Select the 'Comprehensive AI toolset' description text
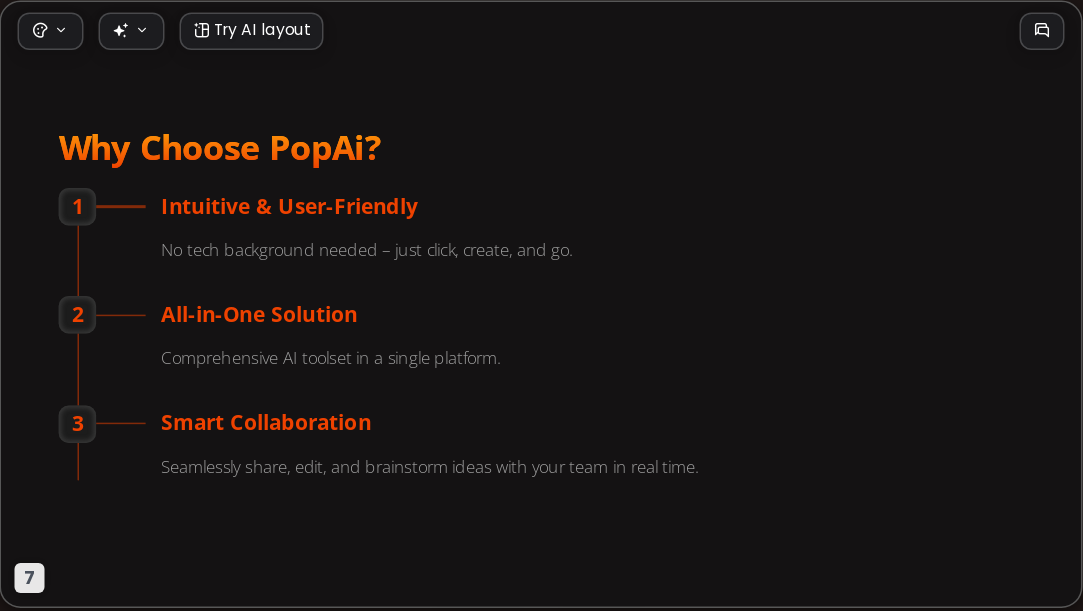The image size is (1083, 611). click(x=331, y=358)
